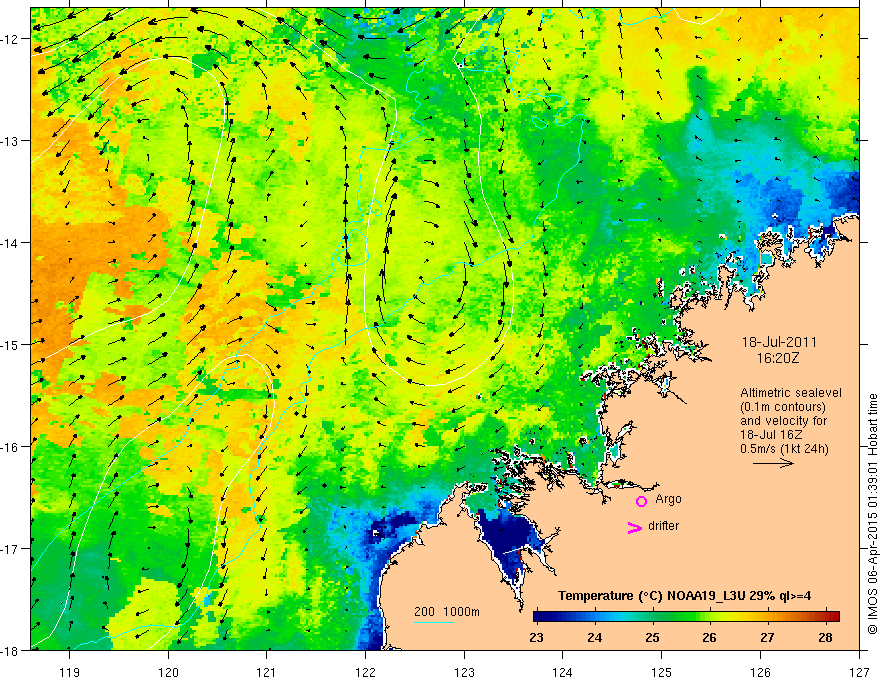Click the '0.5m/s (1kt 24h)' scale label
The width and height of the screenshot is (880, 680).
pyautogui.click(x=784, y=449)
